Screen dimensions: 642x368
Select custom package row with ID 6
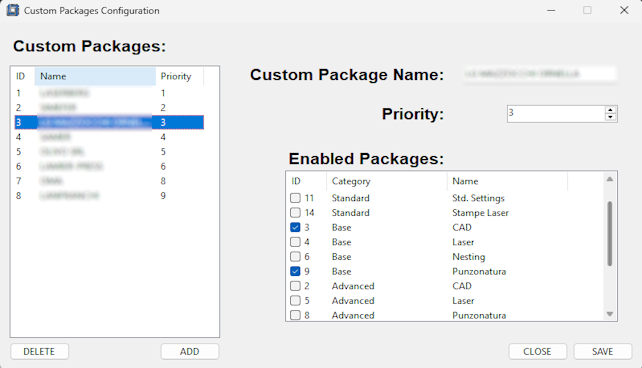(x=109, y=166)
